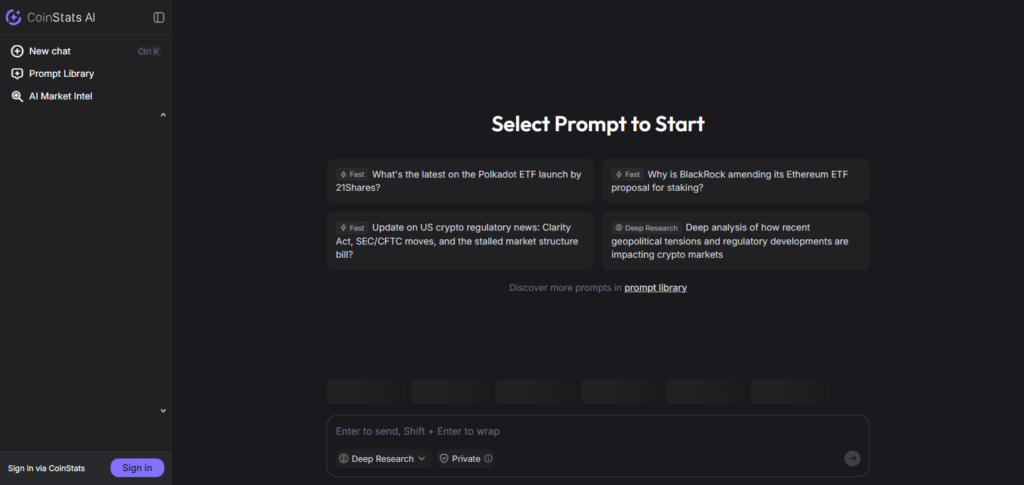The image size is (1024, 485).
Task: Click the AI Market Intel magnifier icon
Action: tap(17, 97)
